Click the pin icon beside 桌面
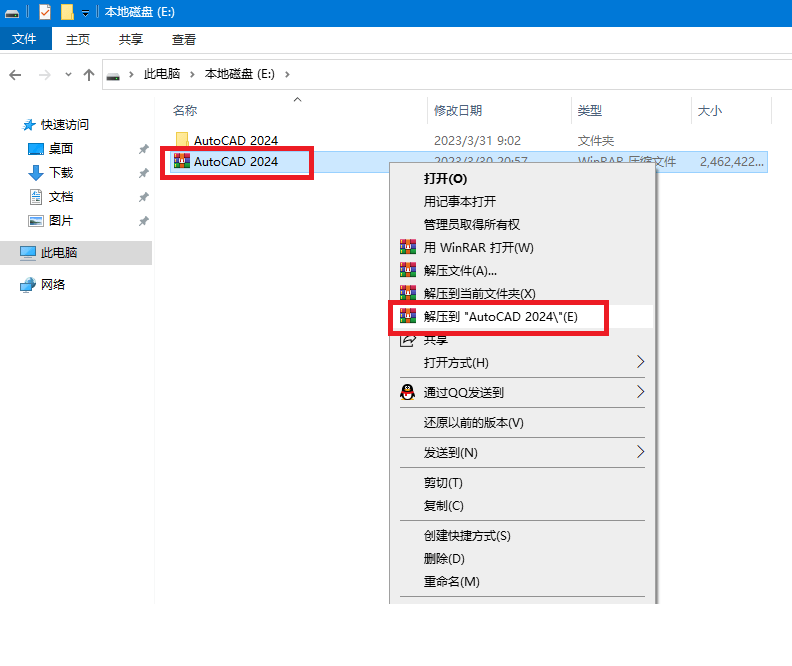The width and height of the screenshot is (792, 666). pyautogui.click(x=143, y=149)
